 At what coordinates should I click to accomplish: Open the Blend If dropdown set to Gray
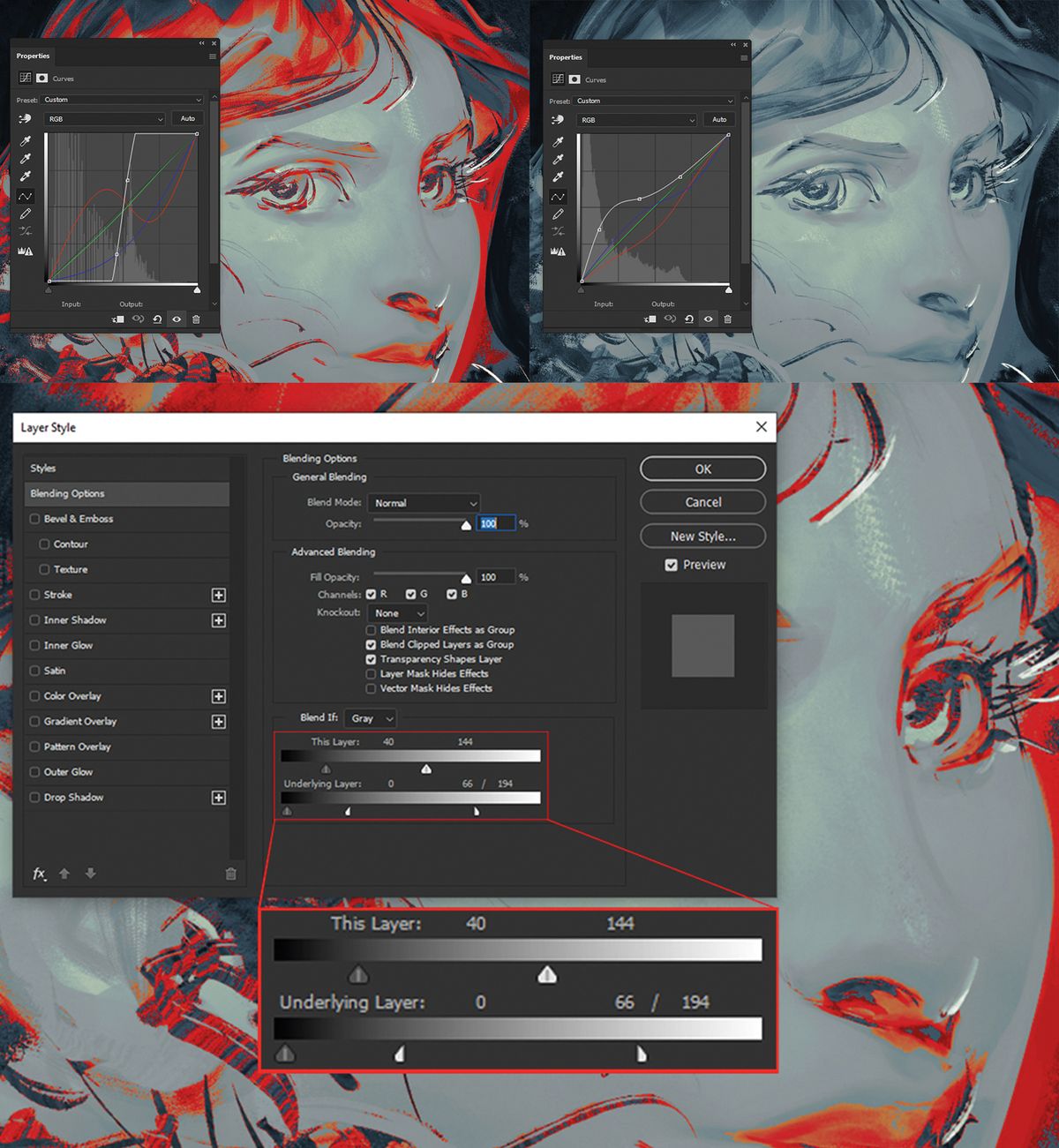pyautogui.click(x=370, y=718)
